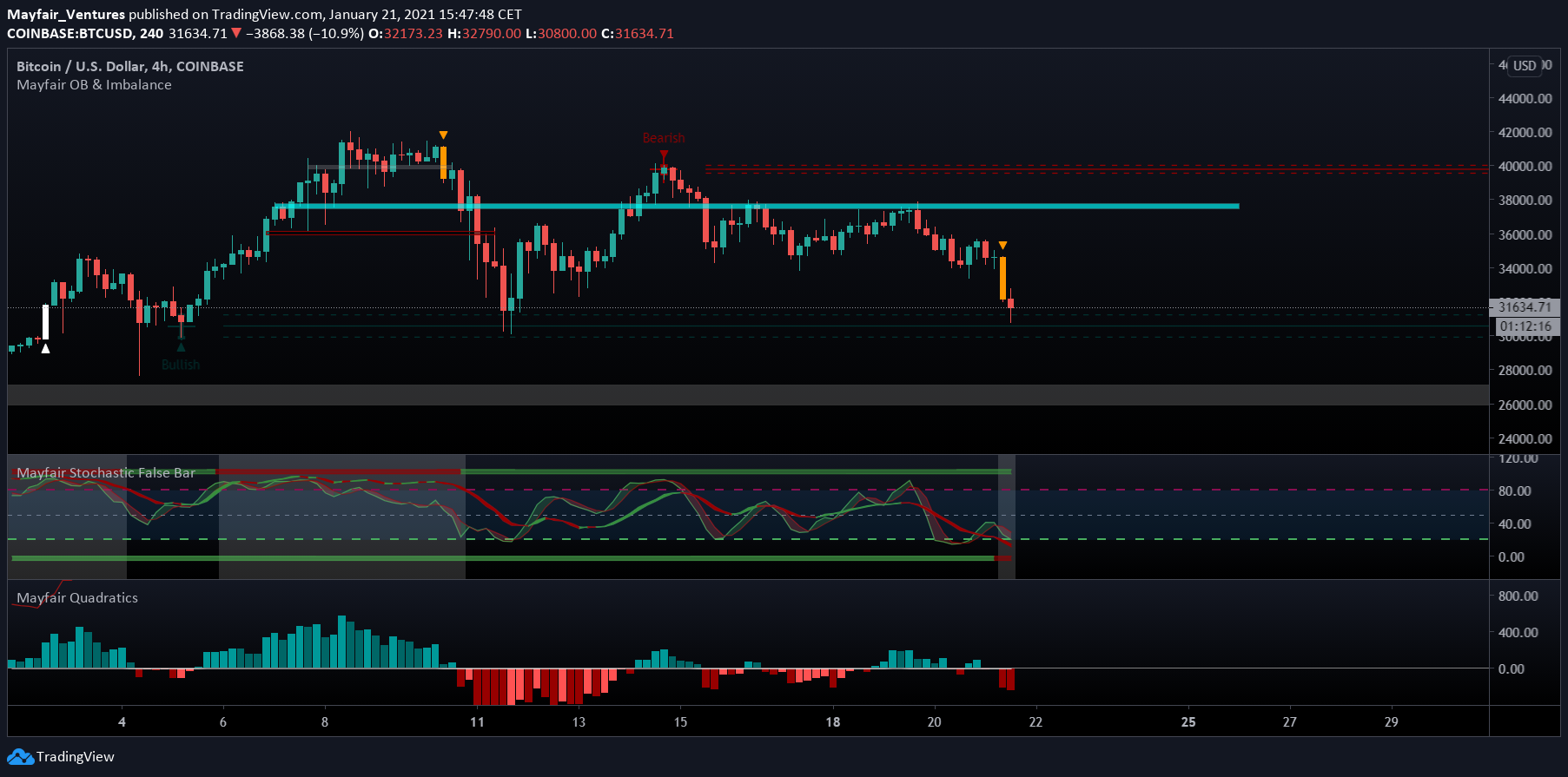Click the 800.00 quadratics axis label

tap(1518, 596)
